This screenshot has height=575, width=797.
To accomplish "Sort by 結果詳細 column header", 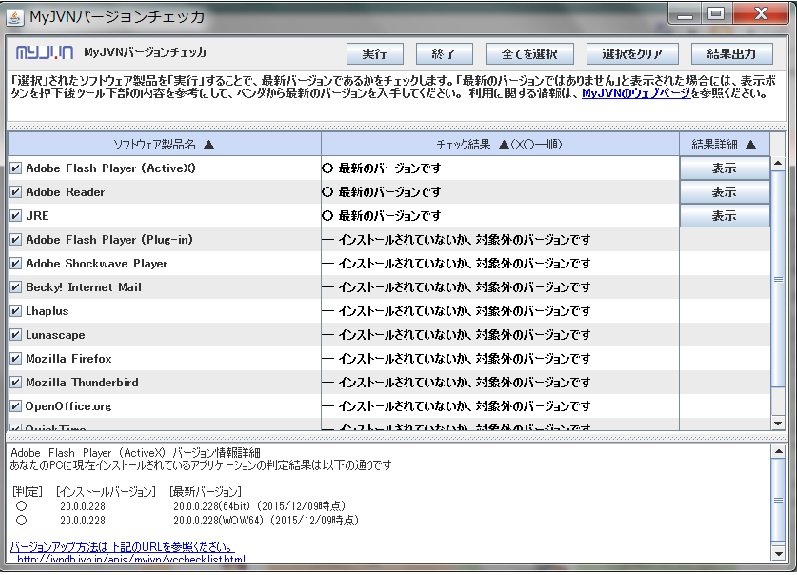I will pos(724,144).
